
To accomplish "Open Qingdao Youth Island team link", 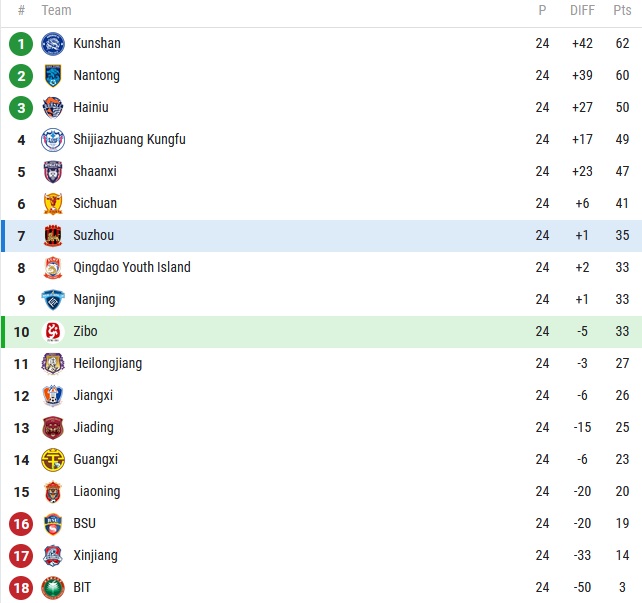I will click(x=131, y=268).
